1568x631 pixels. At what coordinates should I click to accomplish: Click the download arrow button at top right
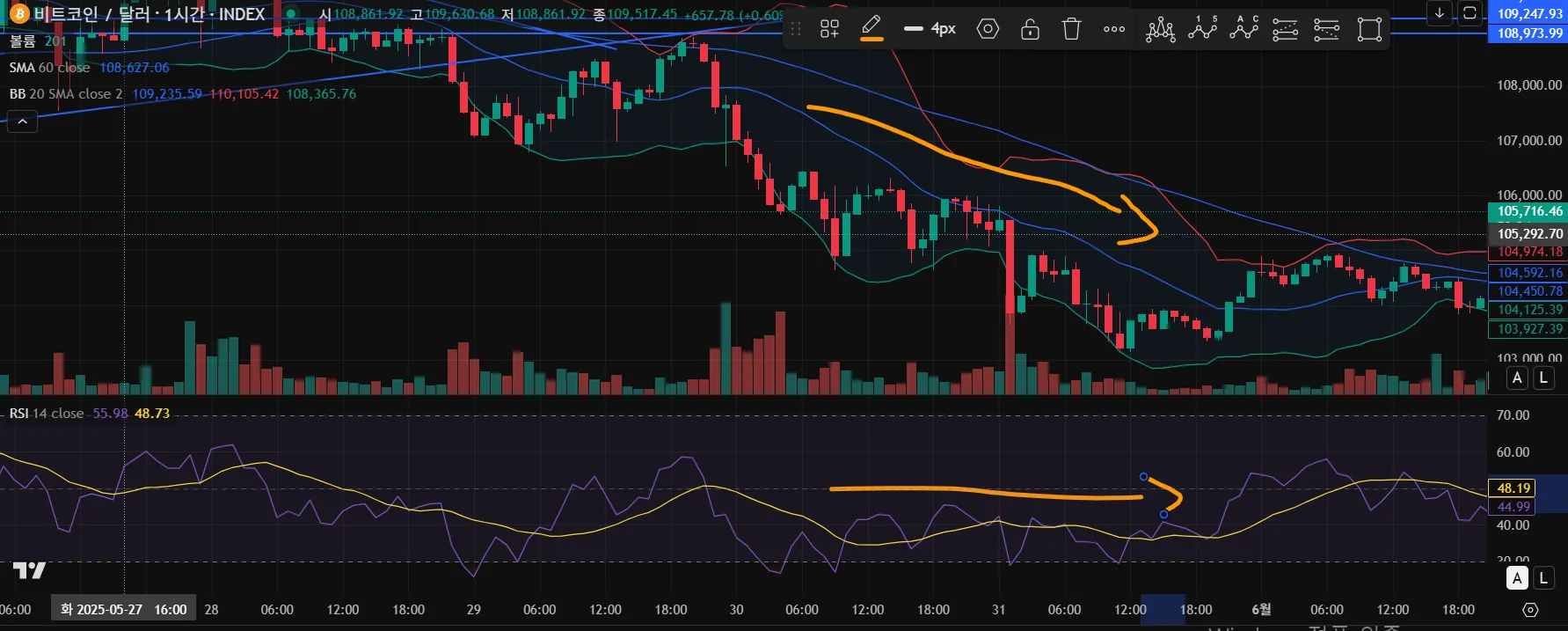click(1439, 12)
